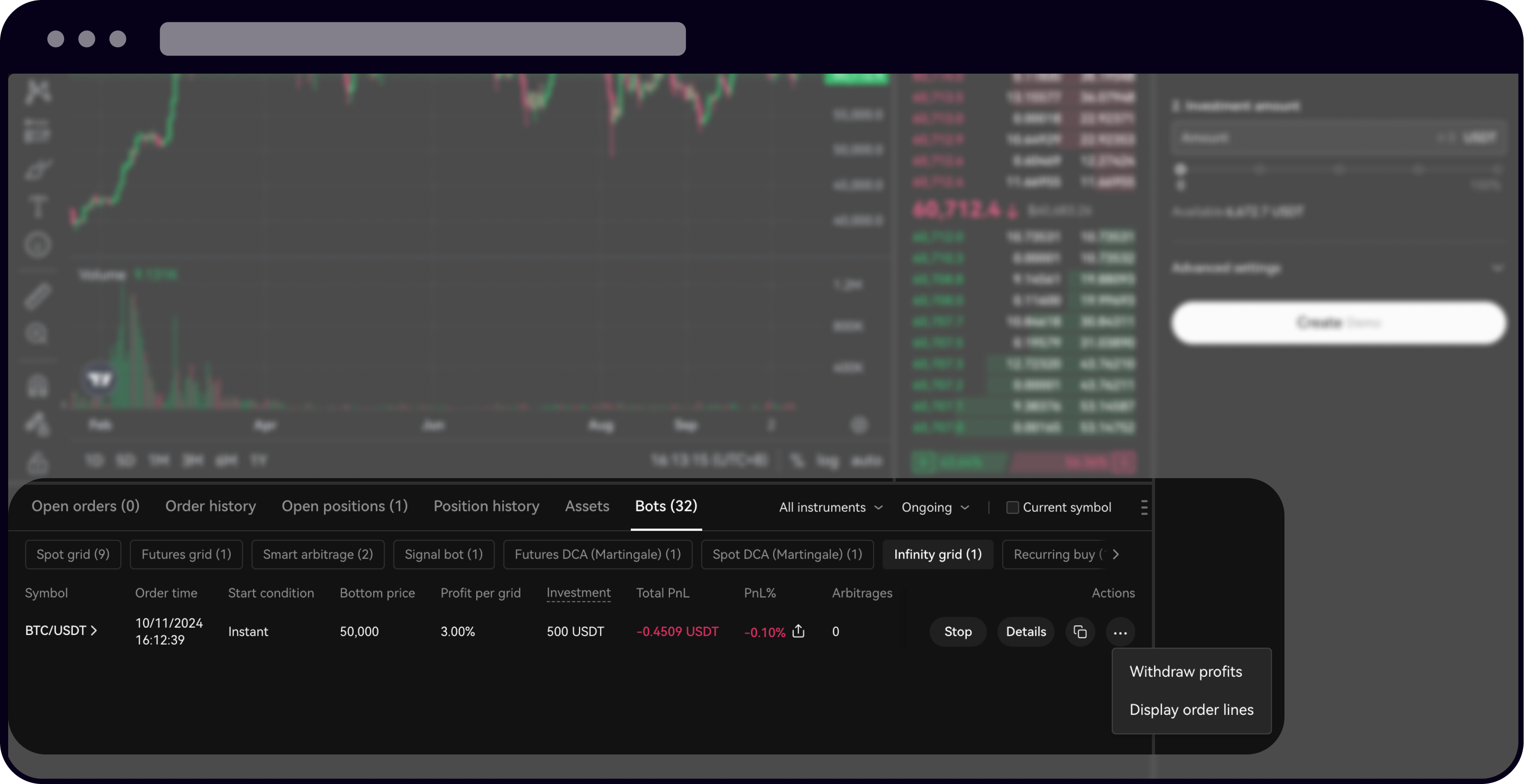Open the BTC/USDT symbol chevron
The height and width of the screenshot is (784, 1524).
94,631
